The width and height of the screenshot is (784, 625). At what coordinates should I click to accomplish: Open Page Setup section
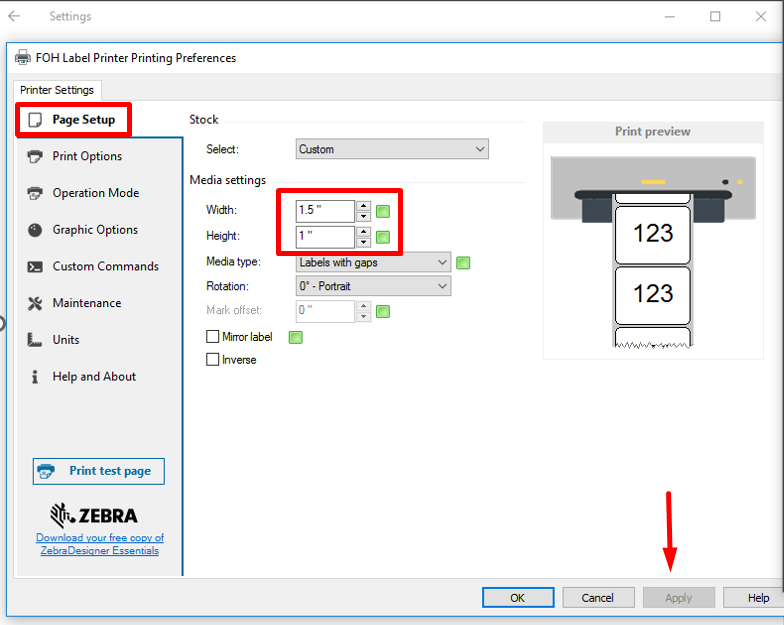coord(74,120)
